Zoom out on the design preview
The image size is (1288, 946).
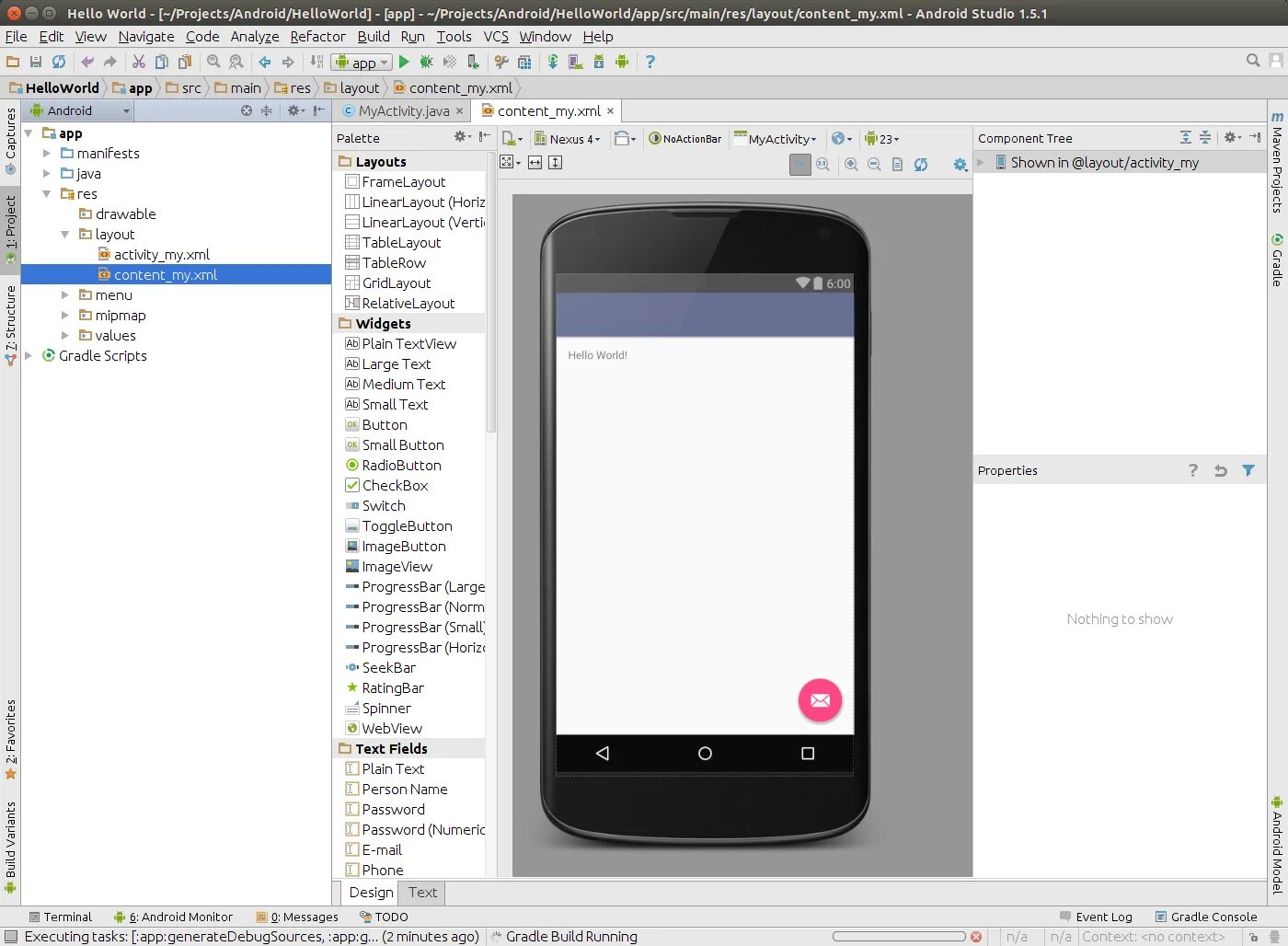pyautogui.click(x=874, y=164)
